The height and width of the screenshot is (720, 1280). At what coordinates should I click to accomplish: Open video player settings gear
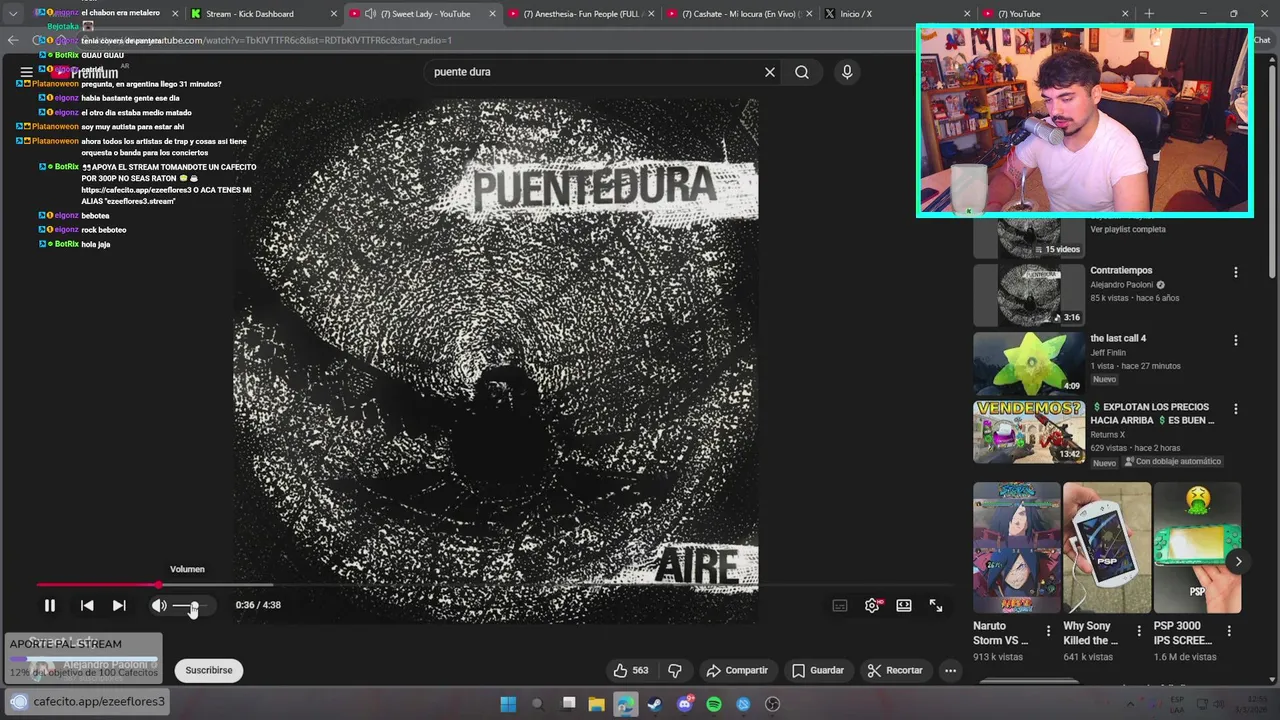pos(872,605)
